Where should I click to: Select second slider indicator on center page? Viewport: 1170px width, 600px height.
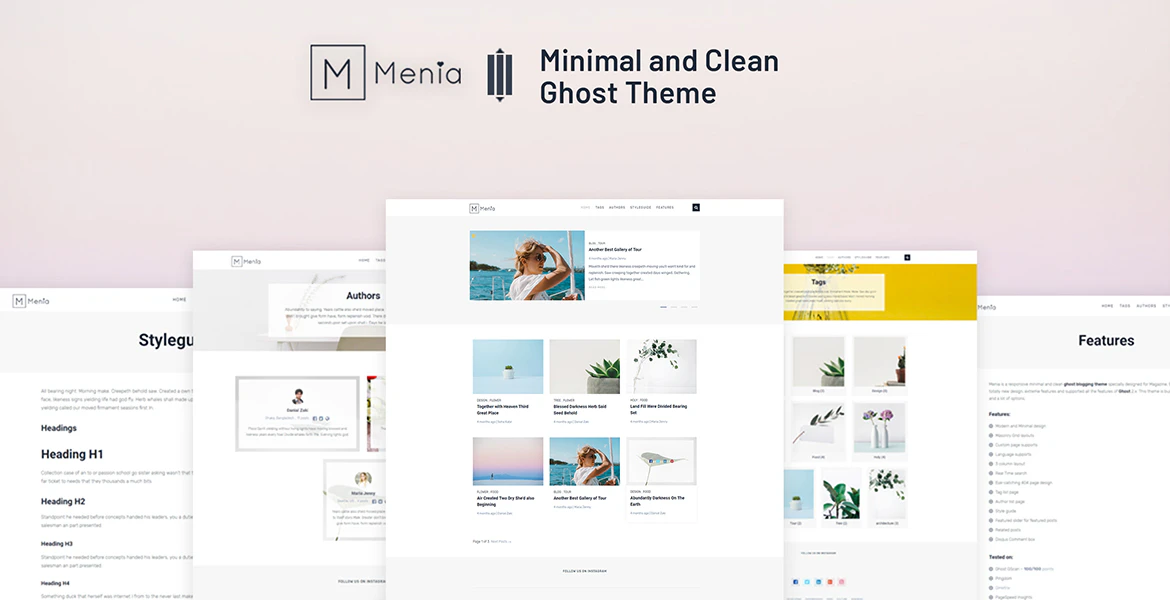click(x=673, y=307)
